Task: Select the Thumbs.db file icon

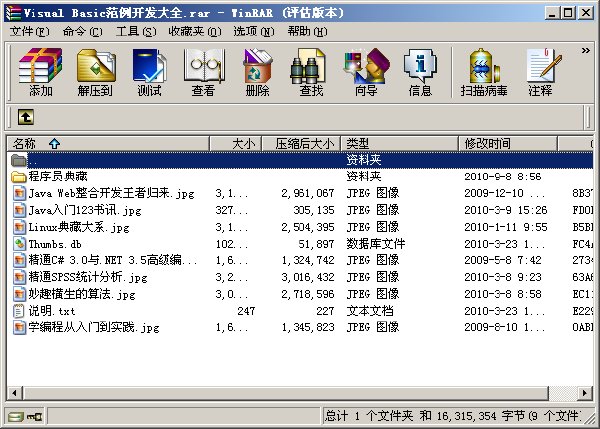Action: pyautogui.click(x=19, y=244)
